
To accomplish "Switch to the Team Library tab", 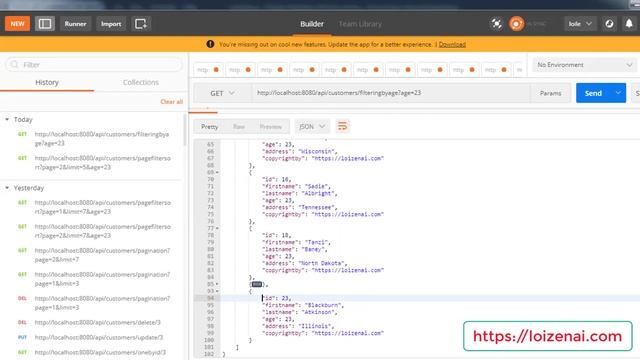I will (x=360, y=24).
